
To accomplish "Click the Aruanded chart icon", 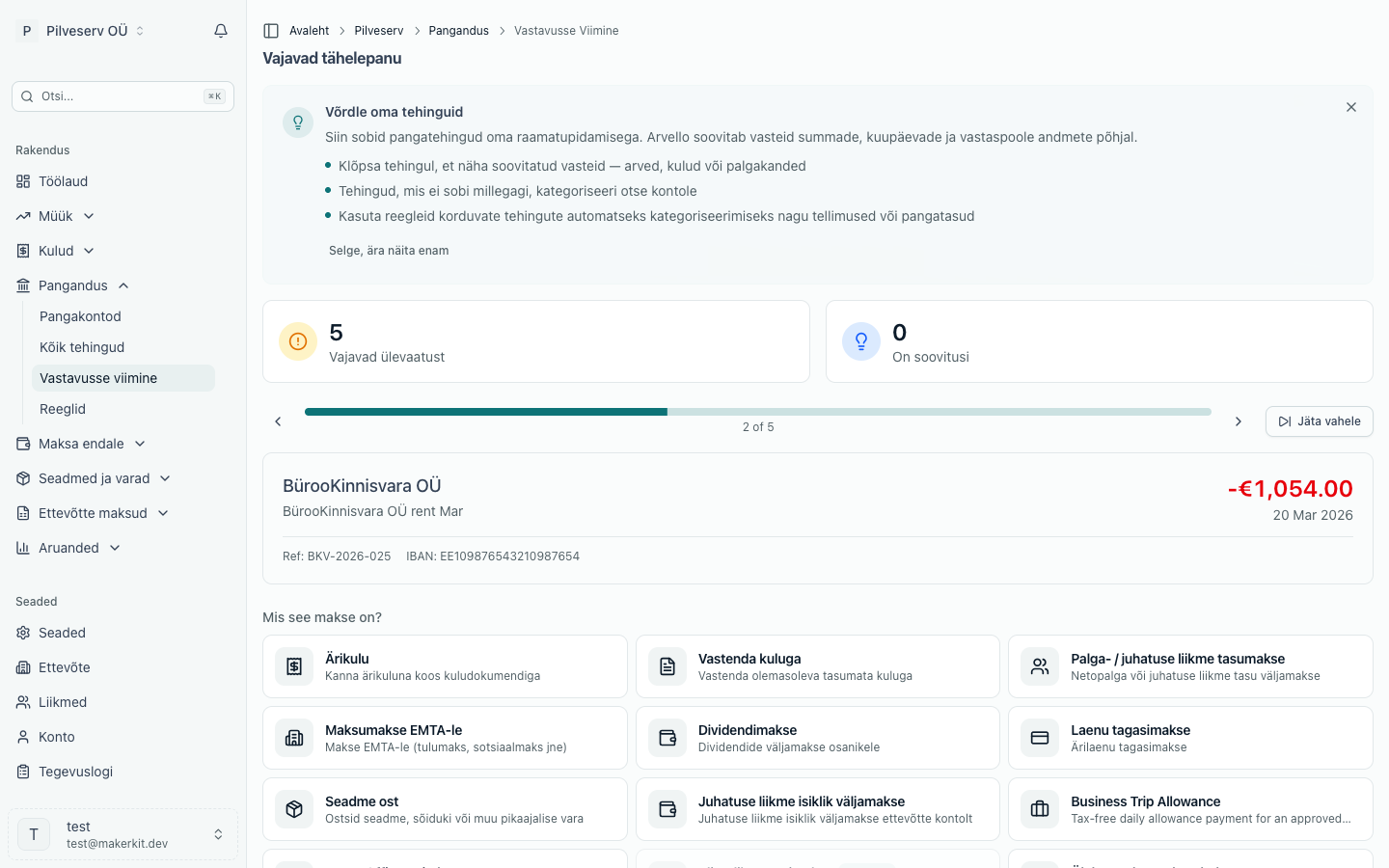I will click(x=23, y=548).
